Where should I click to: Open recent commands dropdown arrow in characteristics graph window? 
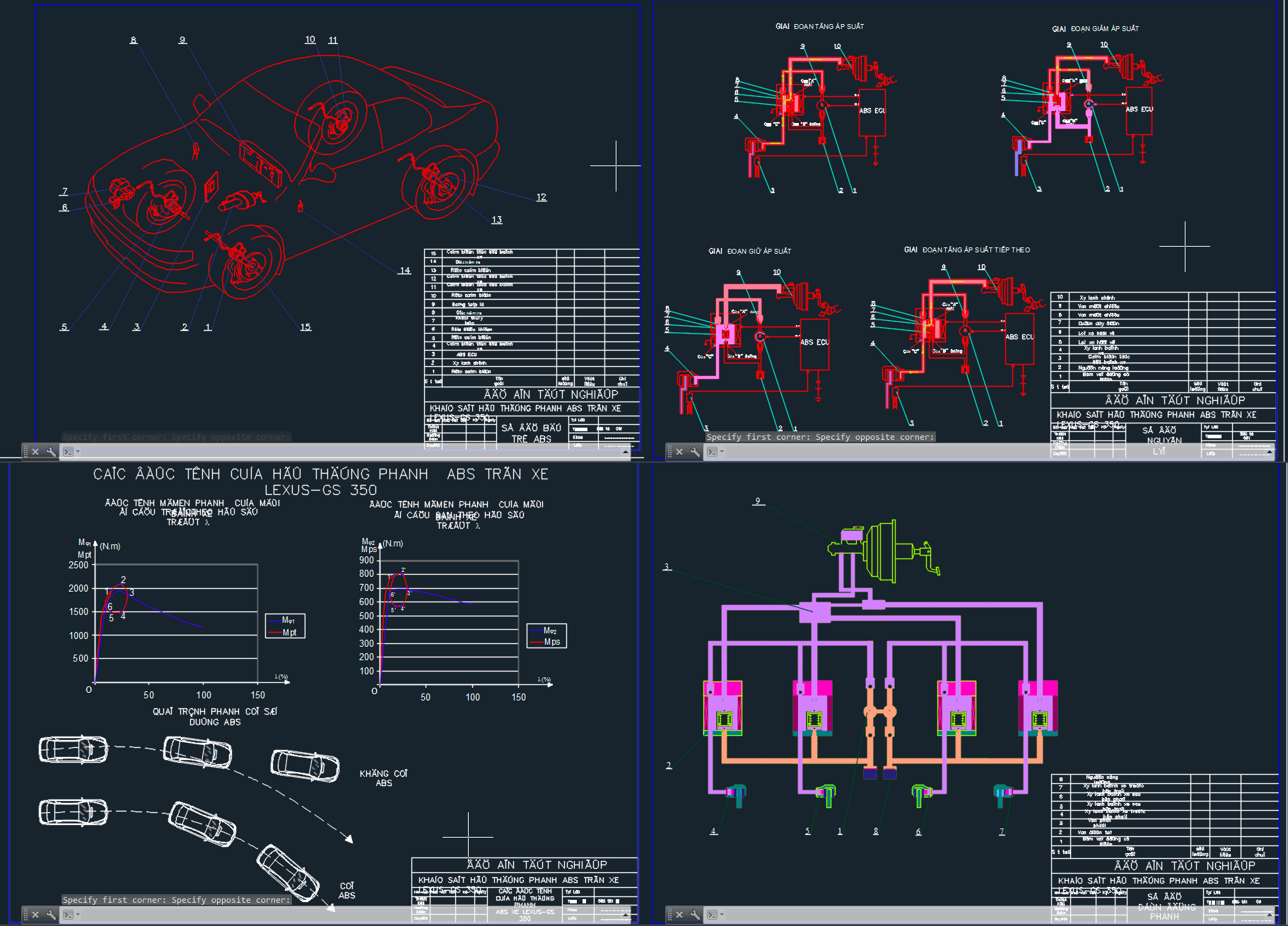[x=78, y=915]
